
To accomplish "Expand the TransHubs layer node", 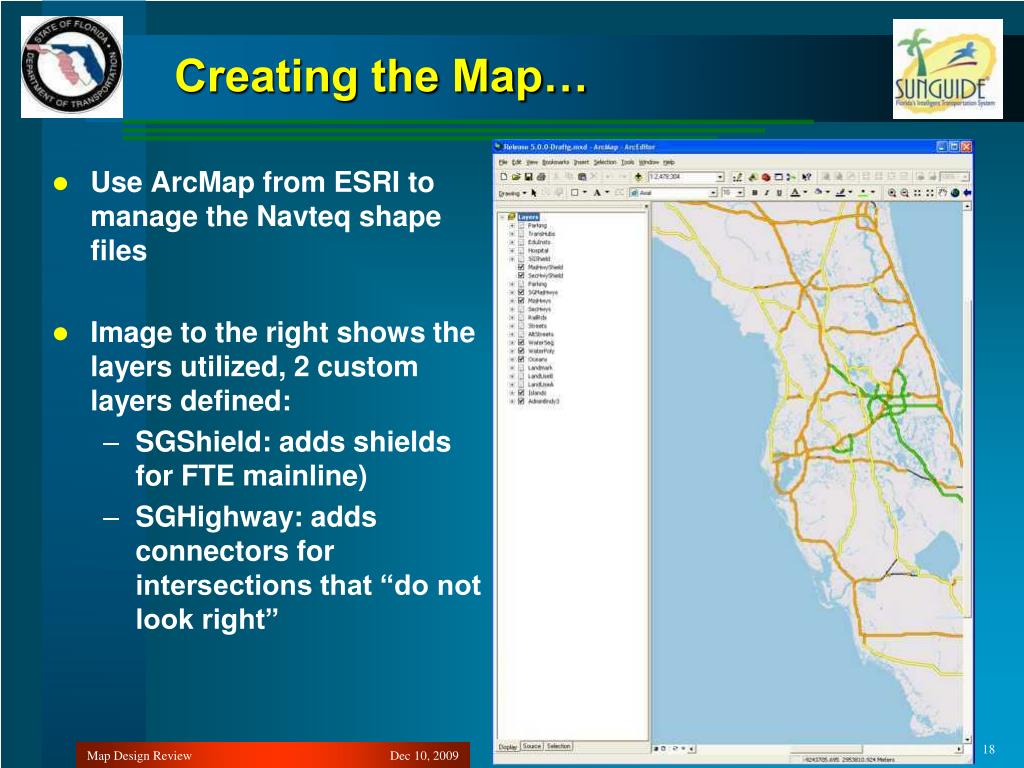I will [512, 234].
